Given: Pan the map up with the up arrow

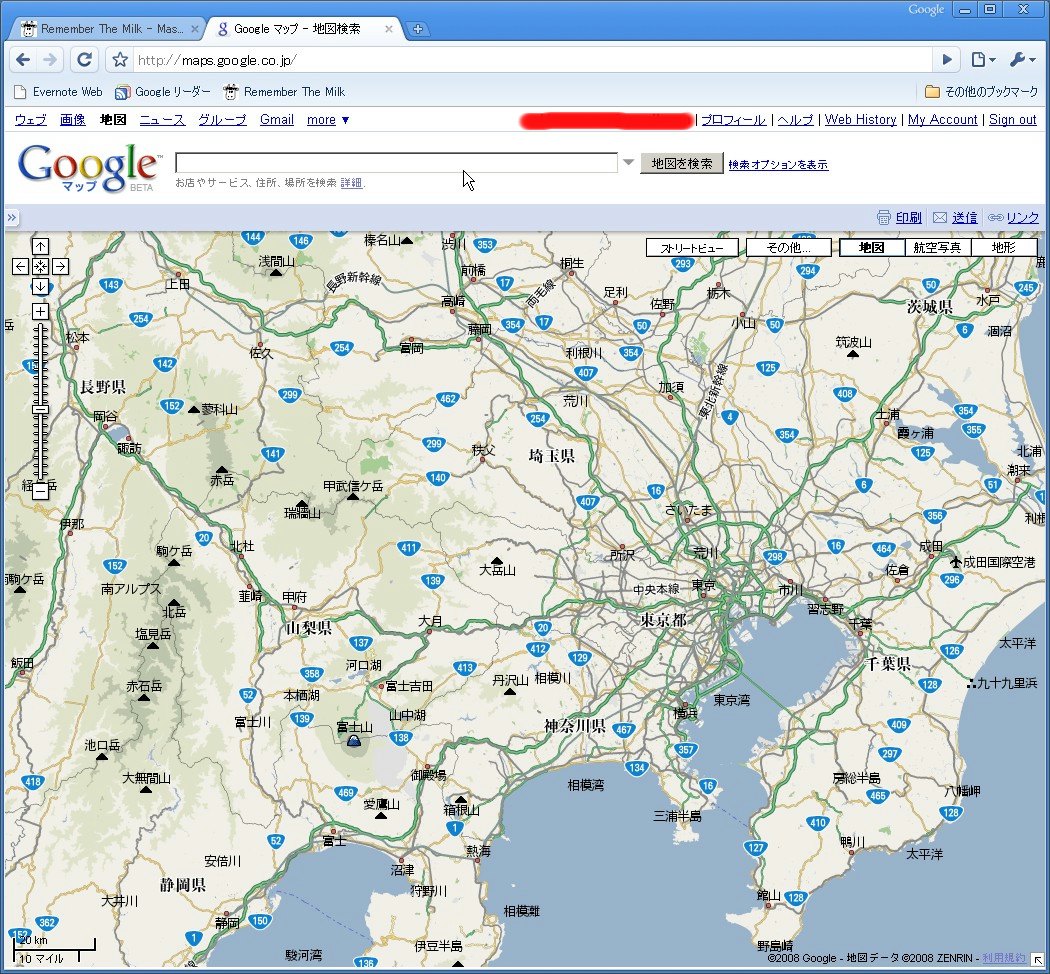Looking at the screenshot, I should (40, 246).
